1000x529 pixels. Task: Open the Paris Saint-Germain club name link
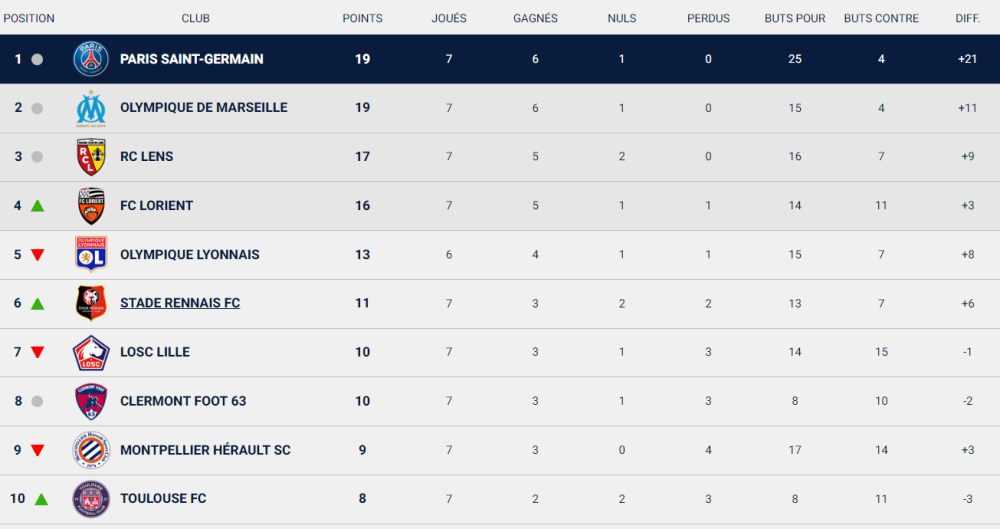coord(191,59)
